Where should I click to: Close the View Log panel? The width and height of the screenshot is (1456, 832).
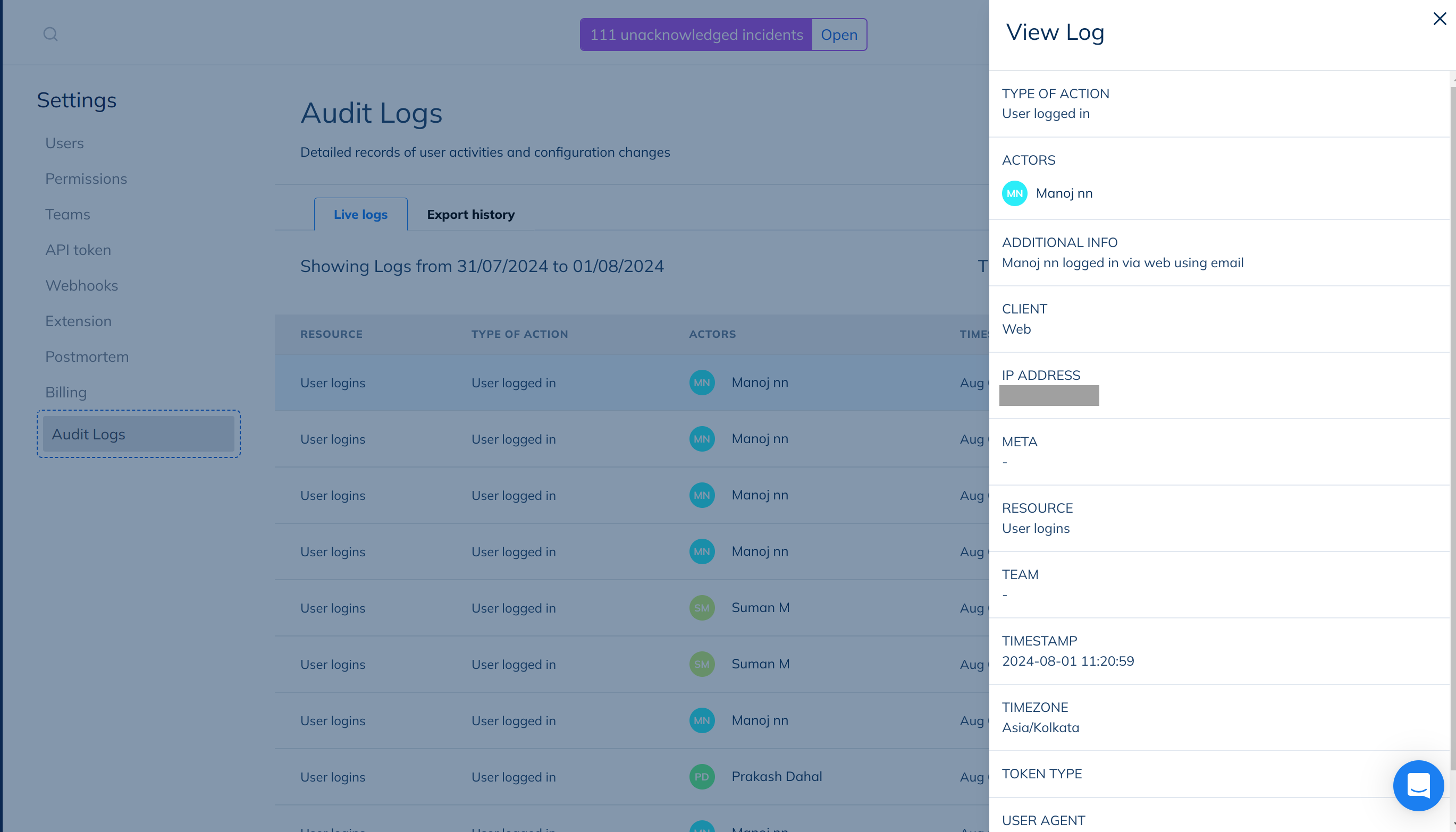pyautogui.click(x=1439, y=19)
